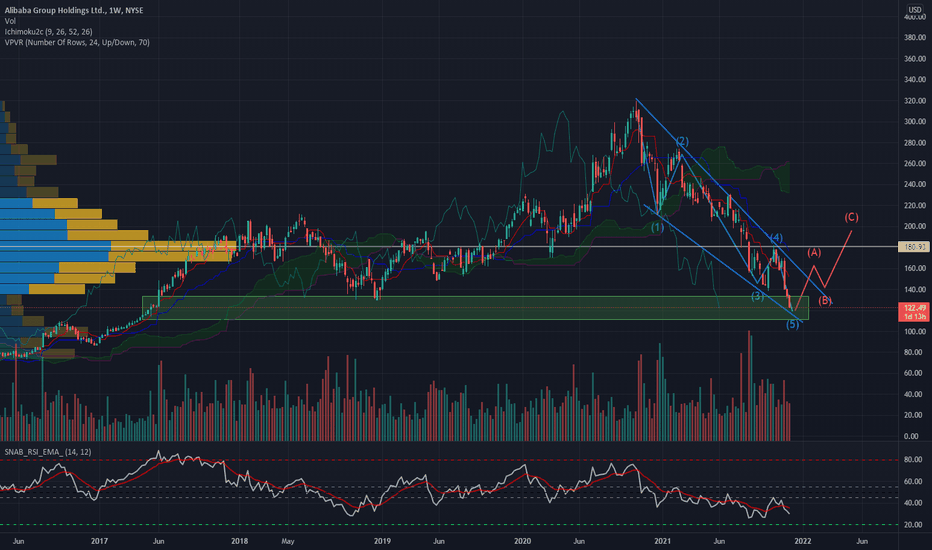
Task: Click the 2017 time axis label
Action: 99,541
